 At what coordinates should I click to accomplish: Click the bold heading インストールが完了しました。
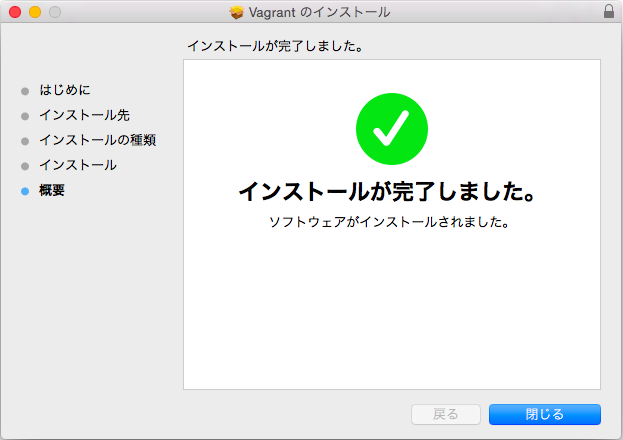(387, 192)
